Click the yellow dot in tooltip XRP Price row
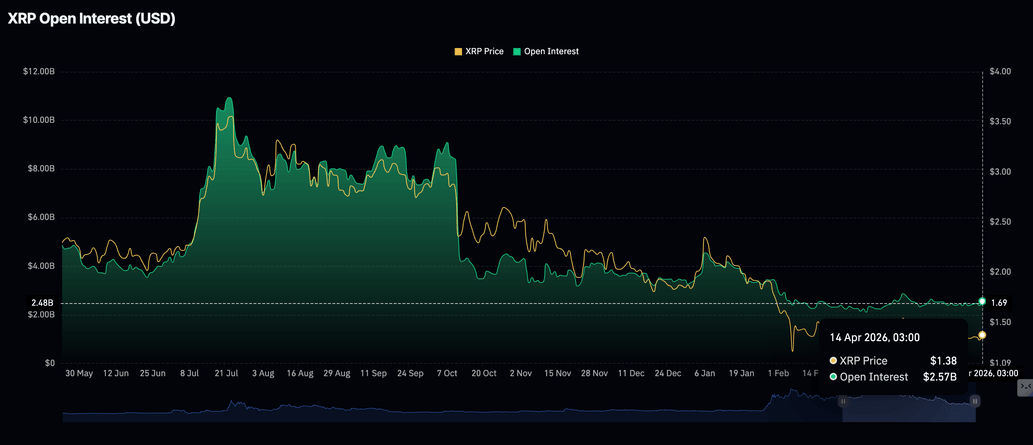Screen dimensions: 1033x445 [834, 360]
